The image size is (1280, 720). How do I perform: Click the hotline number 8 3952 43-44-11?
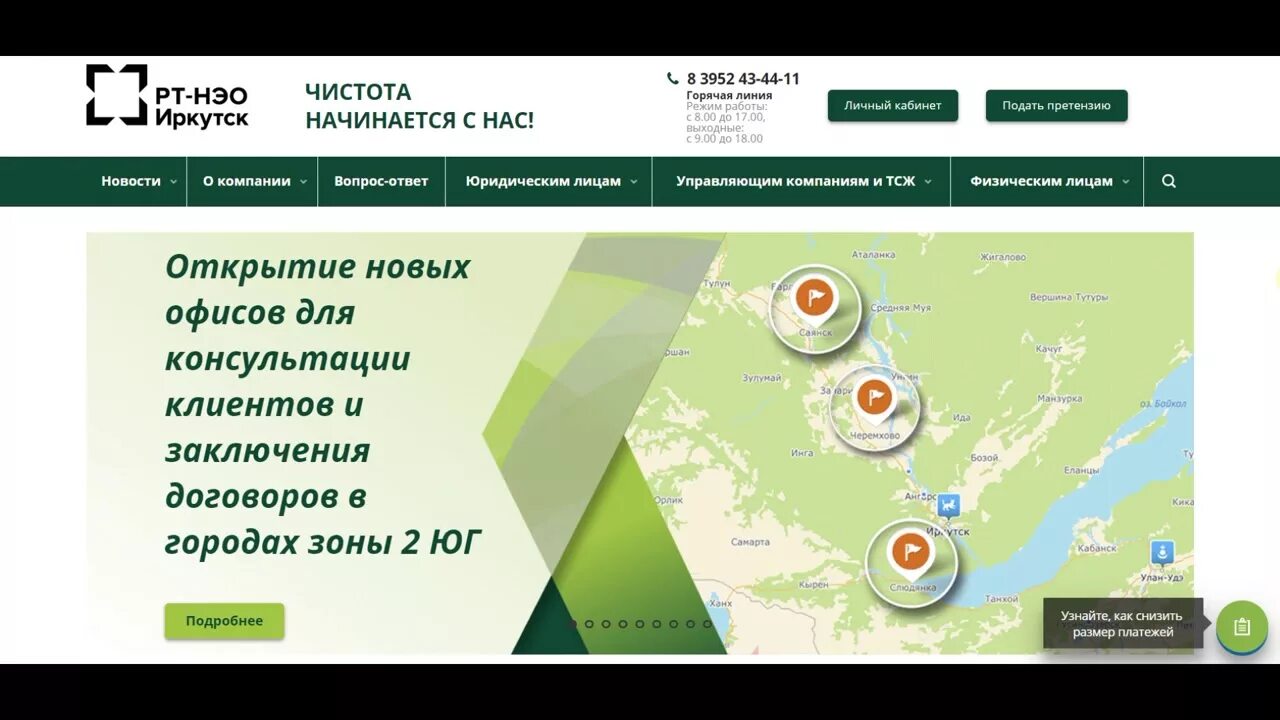(x=743, y=79)
